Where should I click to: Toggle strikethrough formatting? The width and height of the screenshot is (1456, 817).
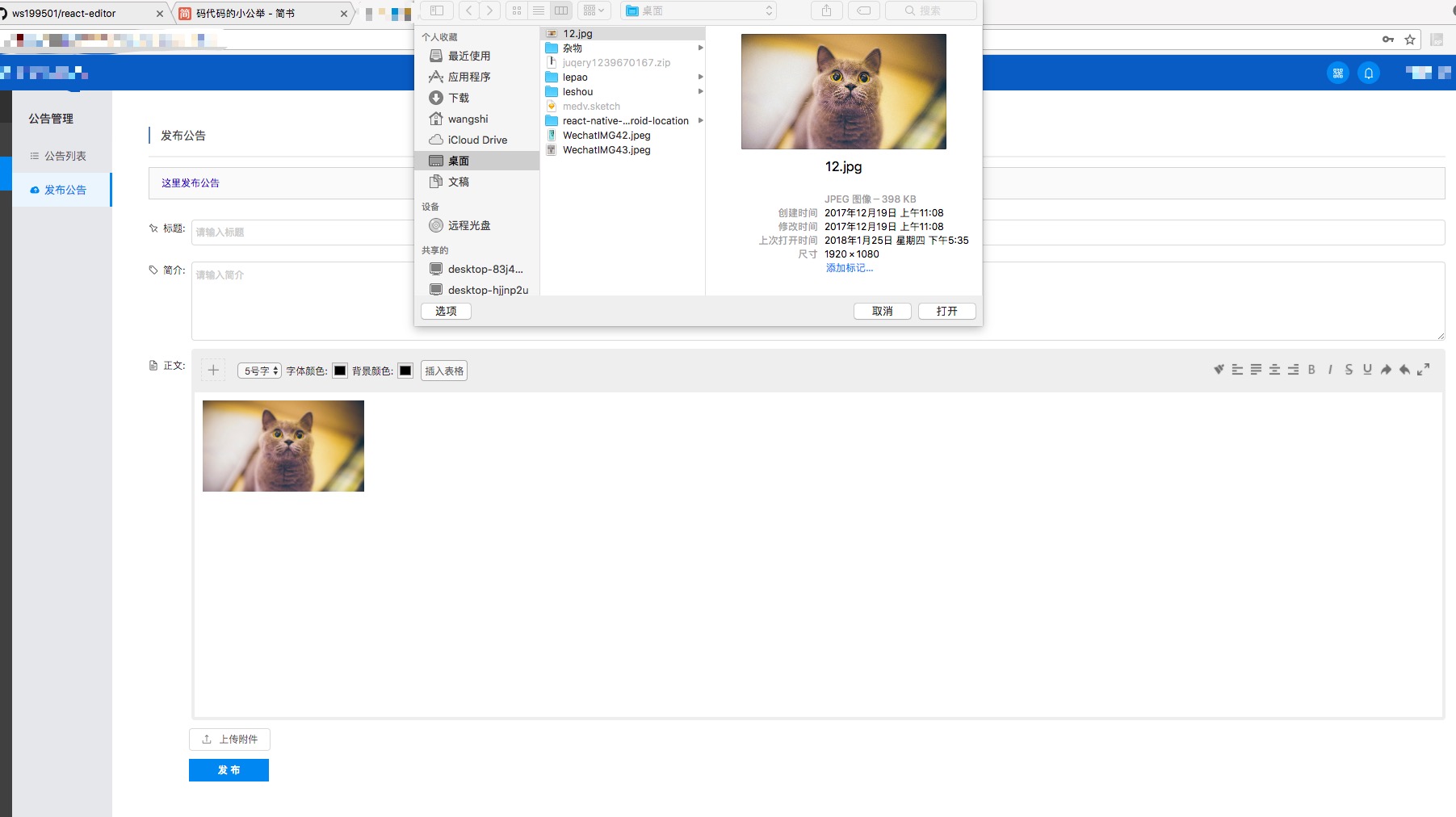(x=1349, y=370)
